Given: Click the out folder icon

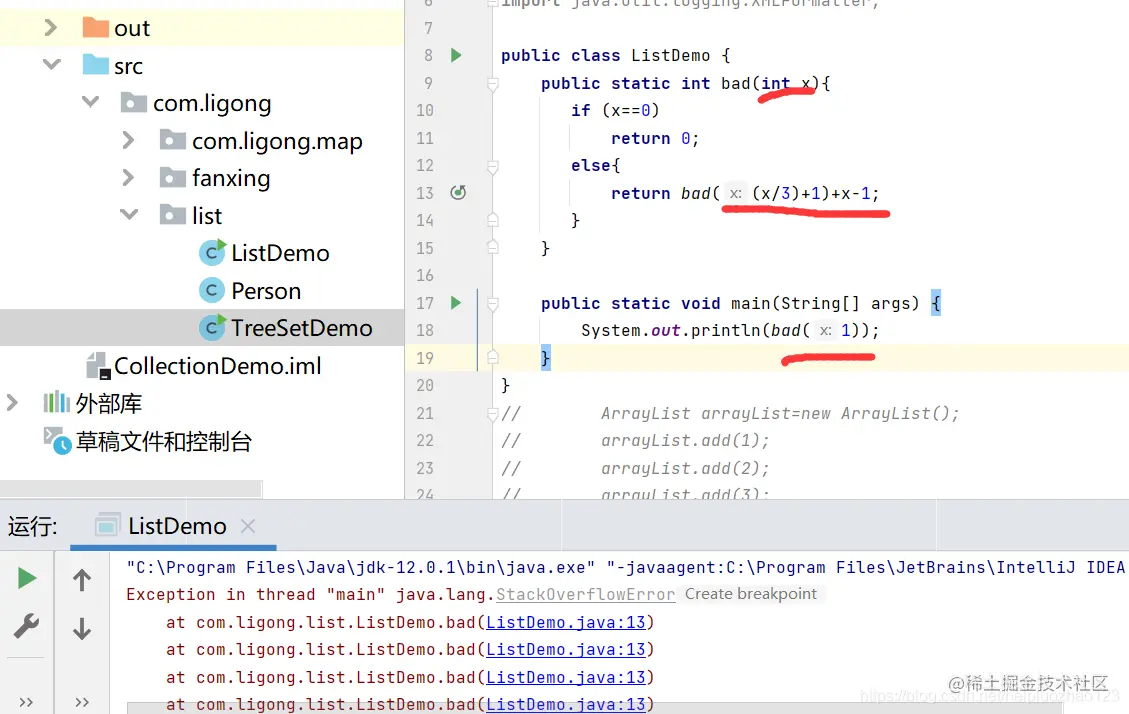Looking at the screenshot, I should coord(95,27).
